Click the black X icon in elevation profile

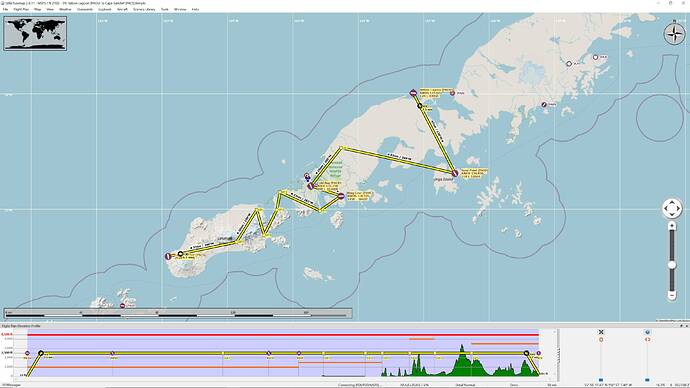(601, 332)
